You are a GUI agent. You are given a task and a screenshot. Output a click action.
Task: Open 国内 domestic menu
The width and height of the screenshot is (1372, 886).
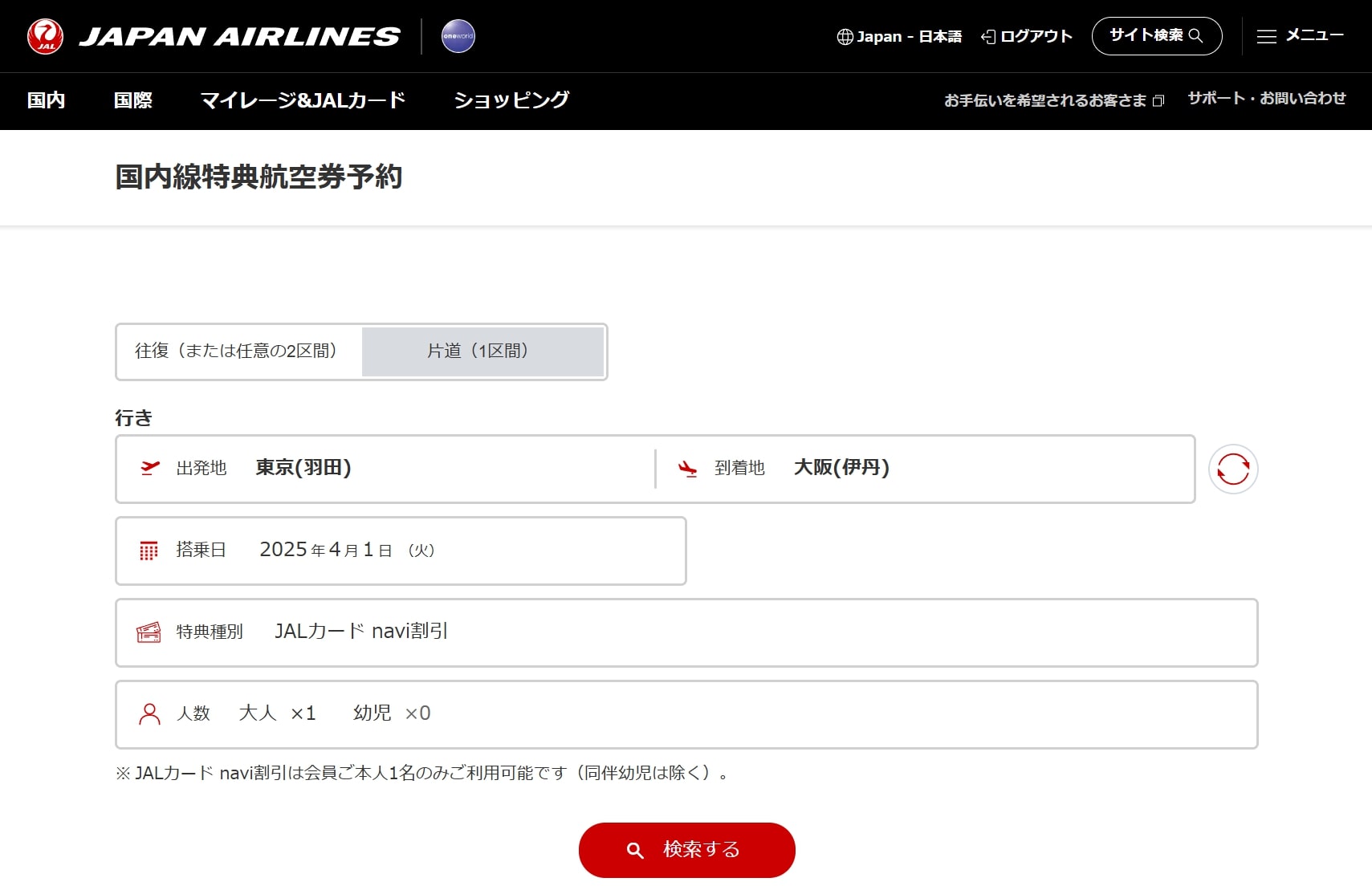pyautogui.click(x=46, y=100)
